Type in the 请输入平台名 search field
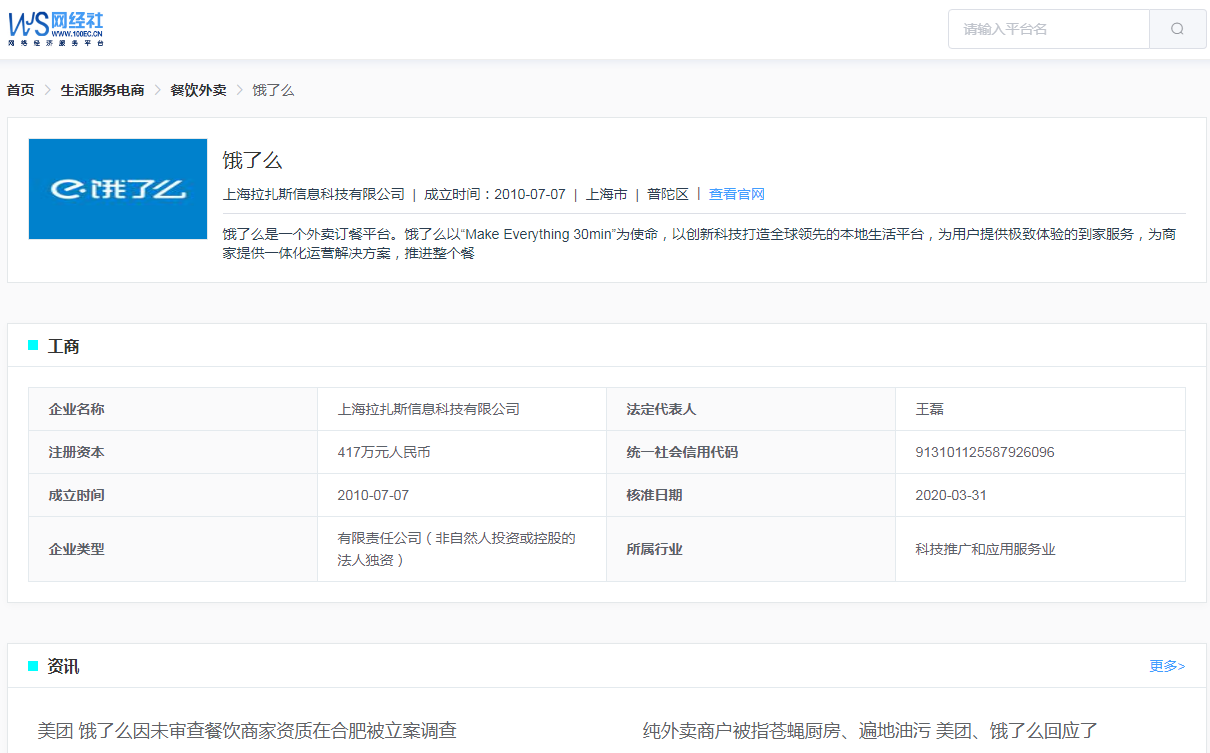 pos(1048,29)
